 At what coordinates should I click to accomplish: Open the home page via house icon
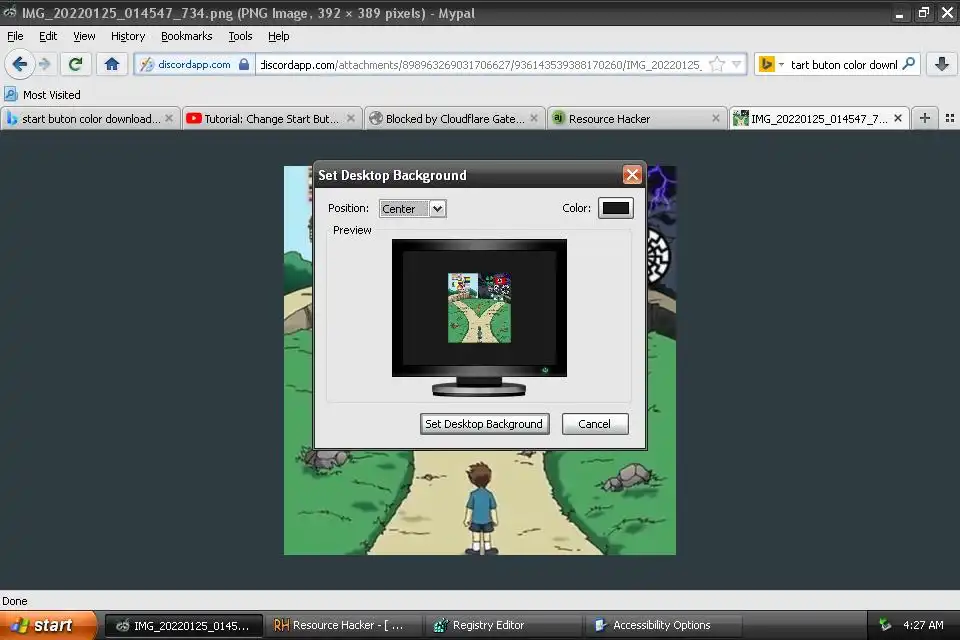pyautogui.click(x=111, y=64)
